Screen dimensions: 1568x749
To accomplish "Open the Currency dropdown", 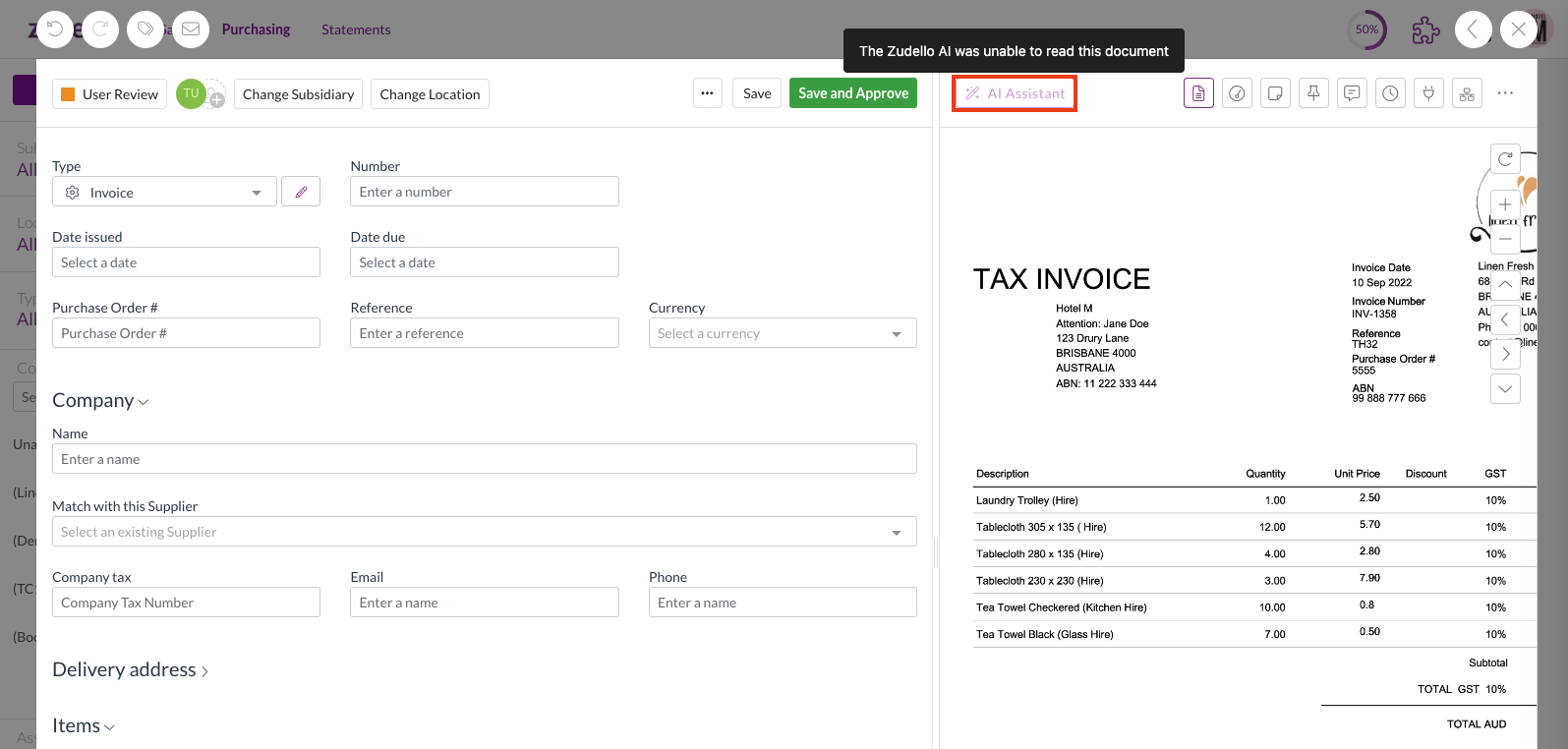I will (x=783, y=333).
